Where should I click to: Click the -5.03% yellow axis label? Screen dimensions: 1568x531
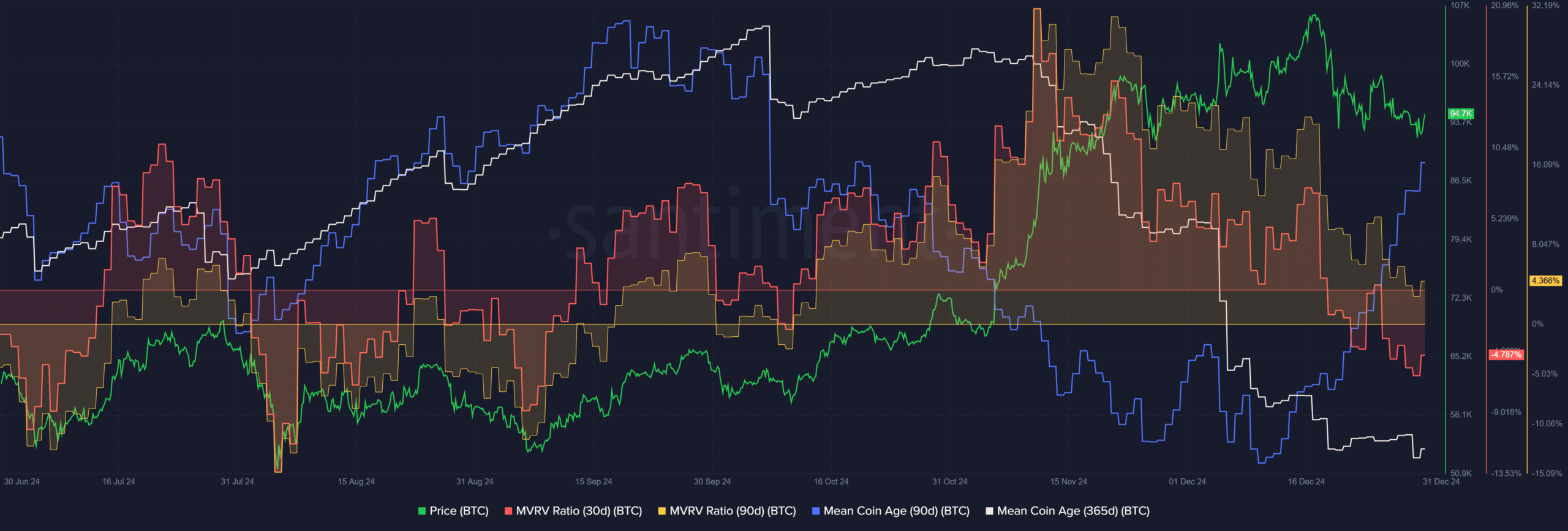pos(1545,374)
